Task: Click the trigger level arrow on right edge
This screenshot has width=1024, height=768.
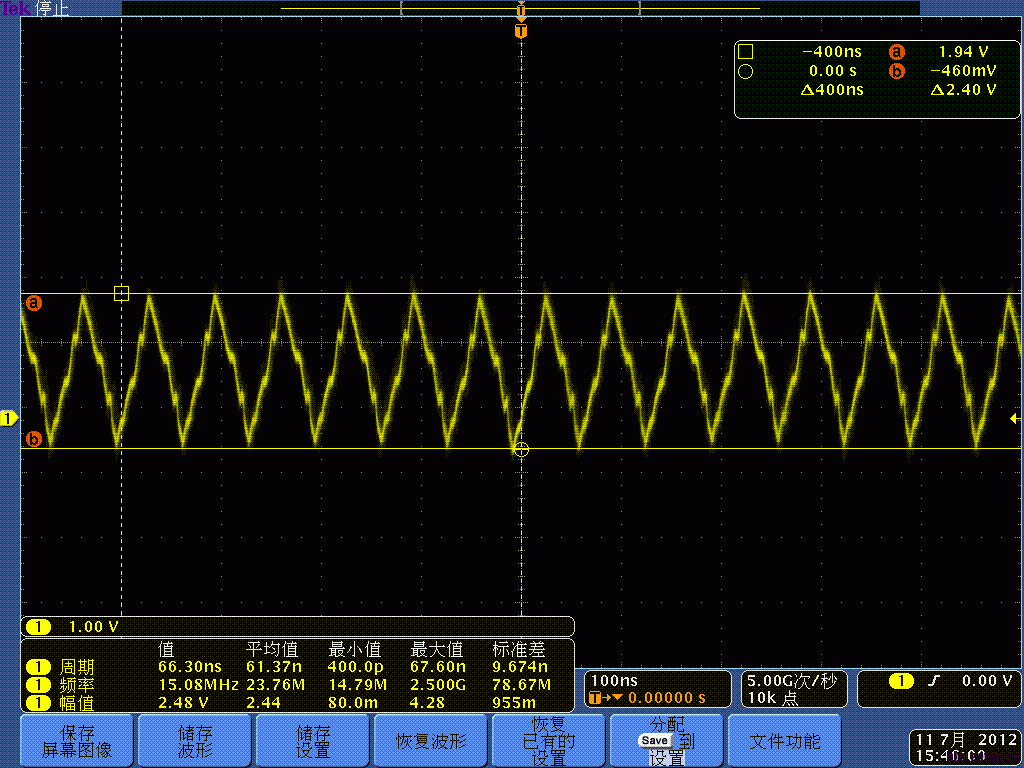Action: click(x=1014, y=418)
